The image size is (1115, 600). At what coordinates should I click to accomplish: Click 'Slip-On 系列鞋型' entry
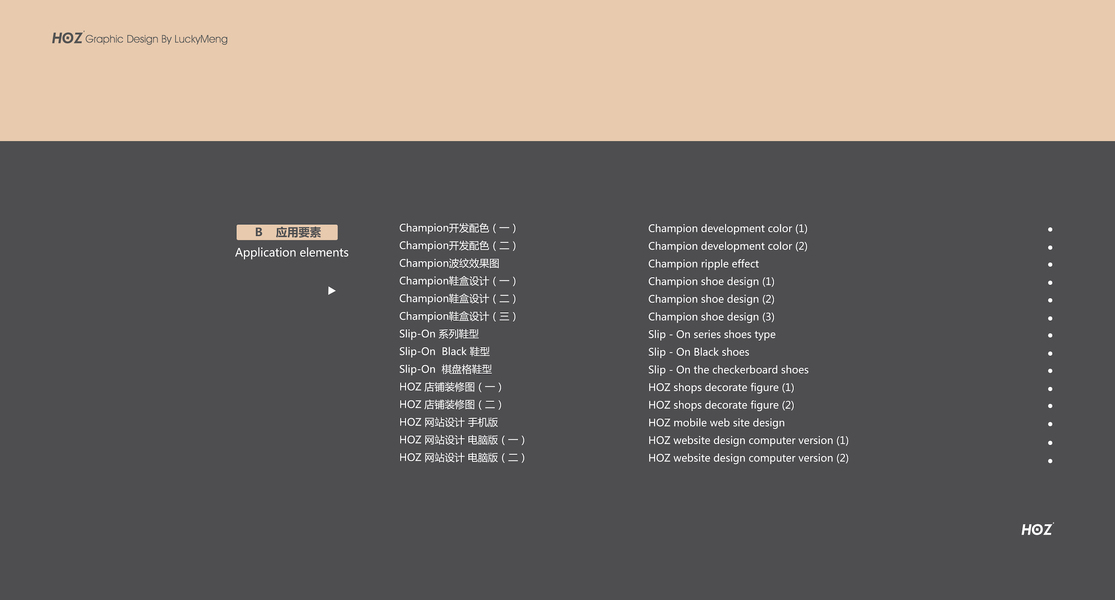[439, 334]
